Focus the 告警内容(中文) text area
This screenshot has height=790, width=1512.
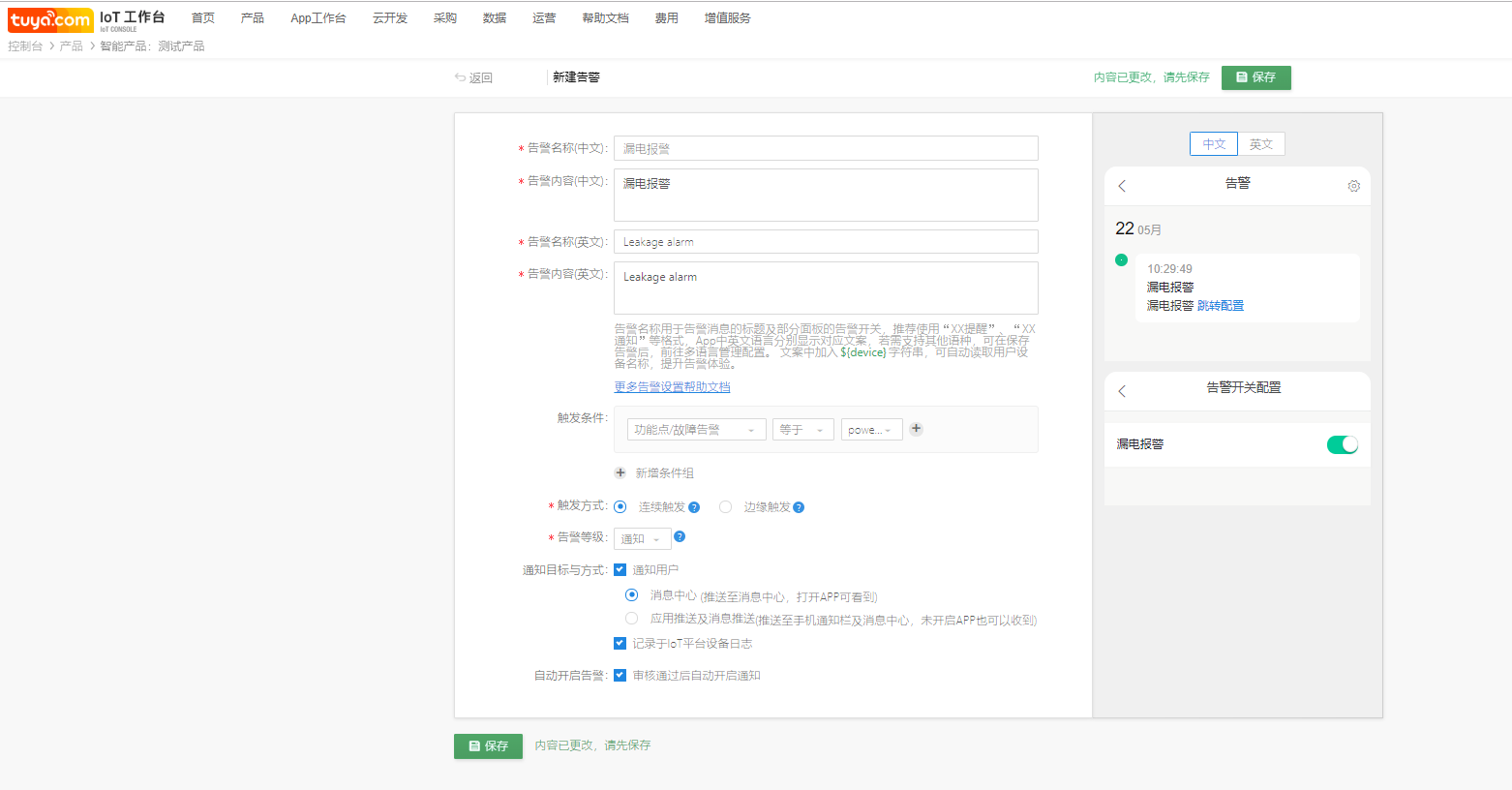826,195
